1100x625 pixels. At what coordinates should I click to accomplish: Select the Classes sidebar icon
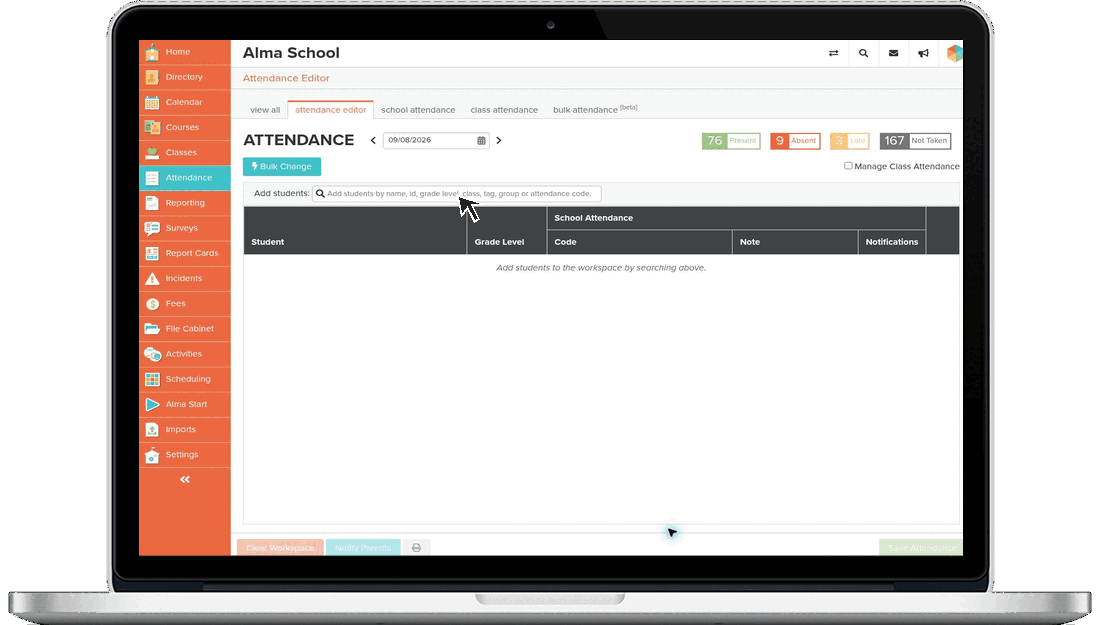(152, 153)
